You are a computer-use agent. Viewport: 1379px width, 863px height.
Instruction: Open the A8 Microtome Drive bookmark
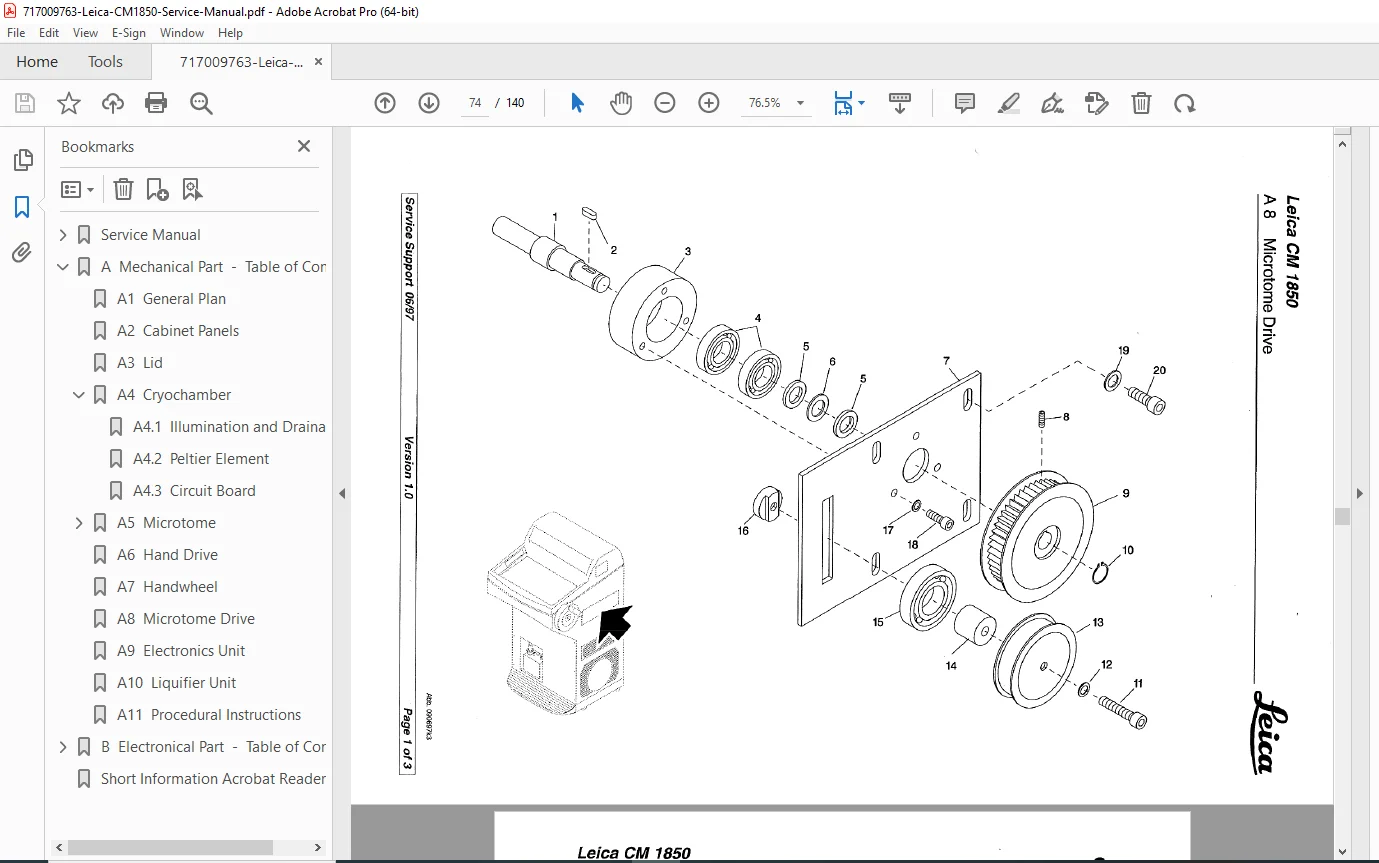click(186, 619)
